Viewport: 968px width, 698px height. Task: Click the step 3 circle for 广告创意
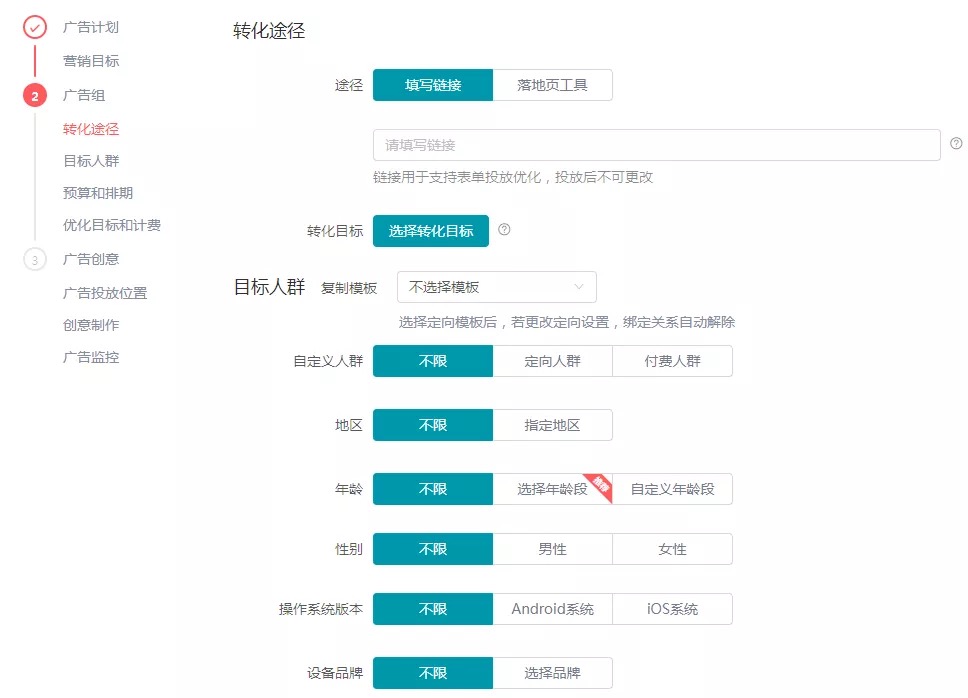tap(35, 259)
